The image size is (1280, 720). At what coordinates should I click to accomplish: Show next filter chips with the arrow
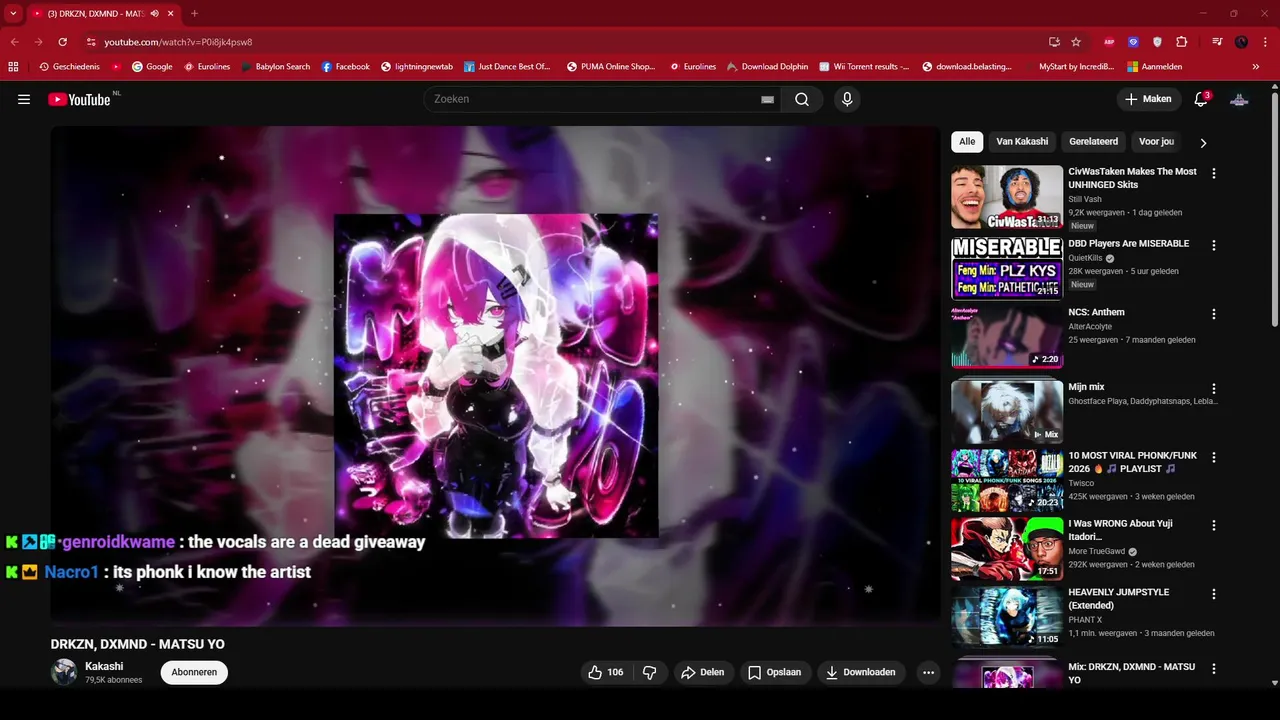(x=1203, y=142)
